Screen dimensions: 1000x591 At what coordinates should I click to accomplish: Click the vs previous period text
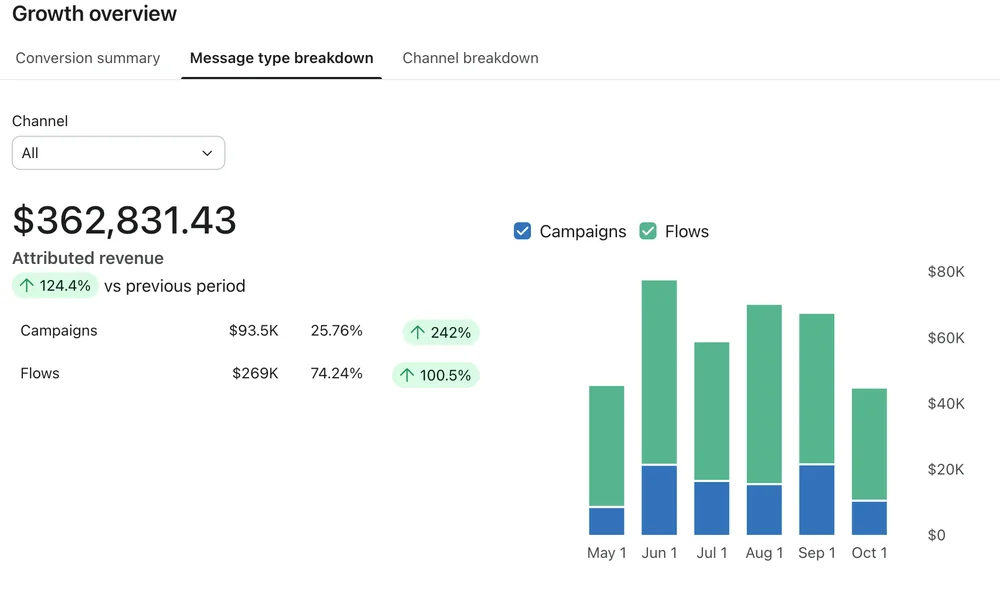[175, 286]
